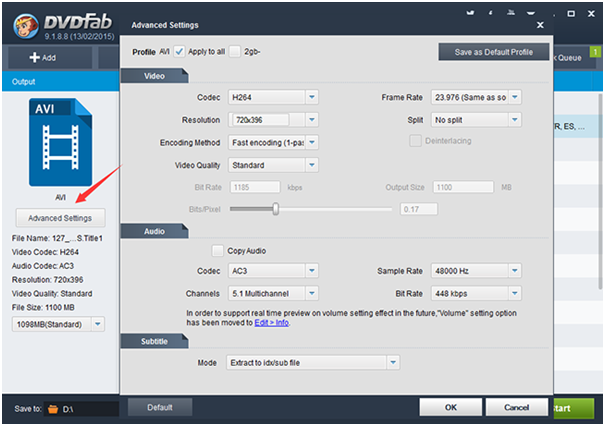Click the Video Quality: Standard info text

[x=52, y=294]
